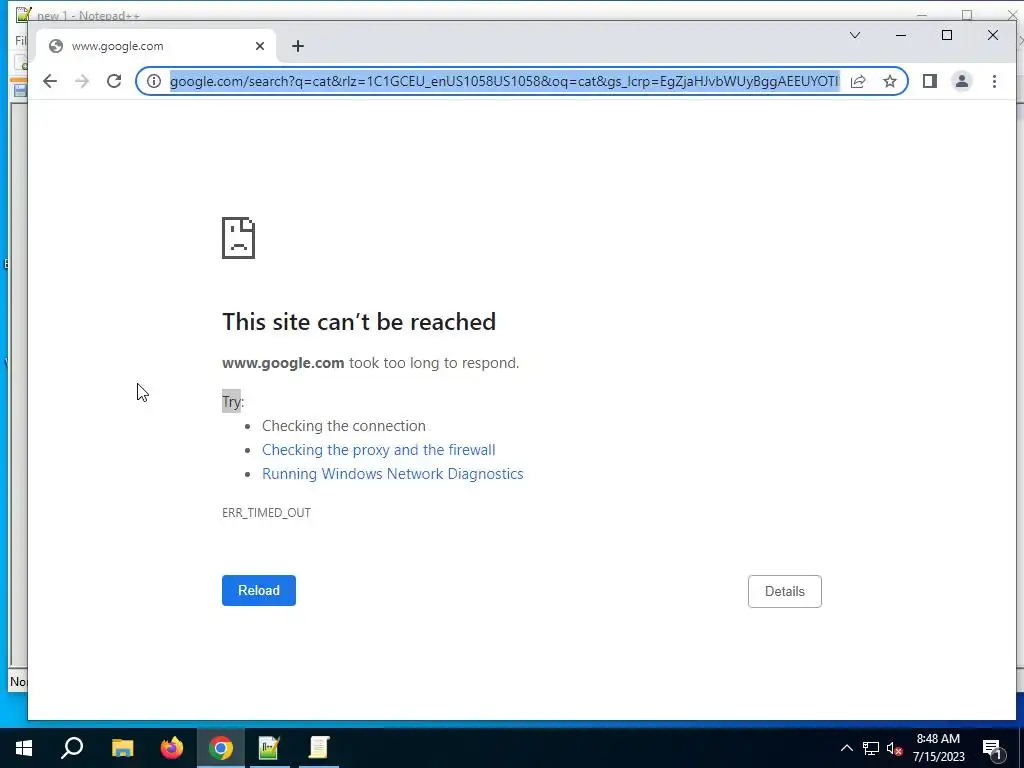The width and height of the screenshot is (1024, 768).
Task: Open a new tab with the plus button
Action: tap(298, 46)
